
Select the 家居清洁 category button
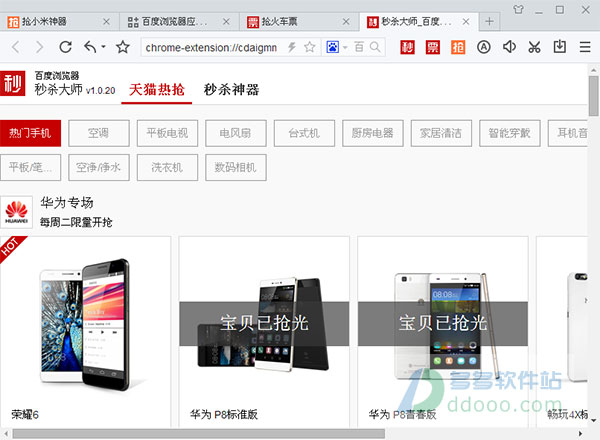tap(441, 133)
